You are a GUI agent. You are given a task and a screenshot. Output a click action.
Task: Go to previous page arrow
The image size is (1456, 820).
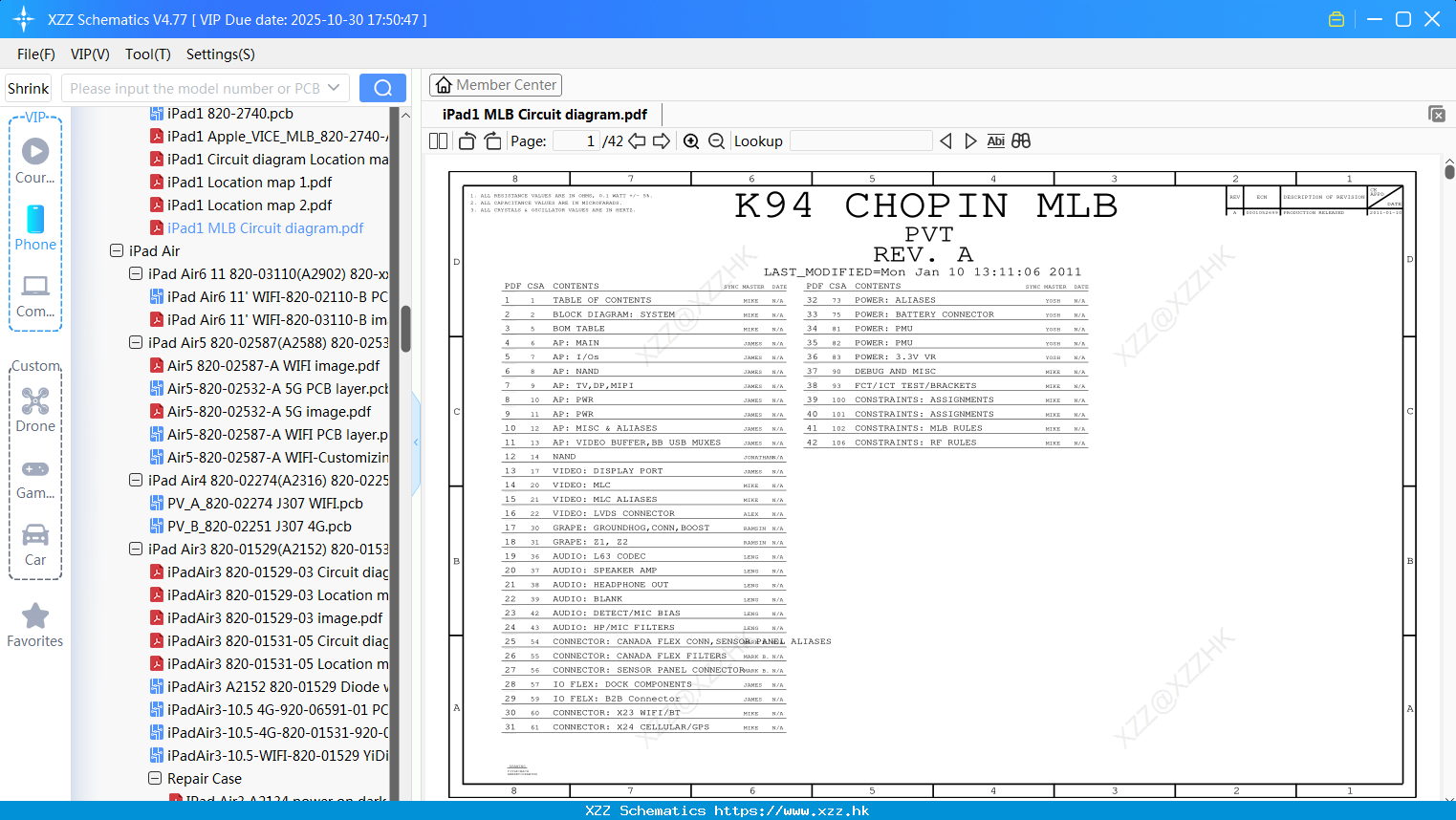click(637, 141)
